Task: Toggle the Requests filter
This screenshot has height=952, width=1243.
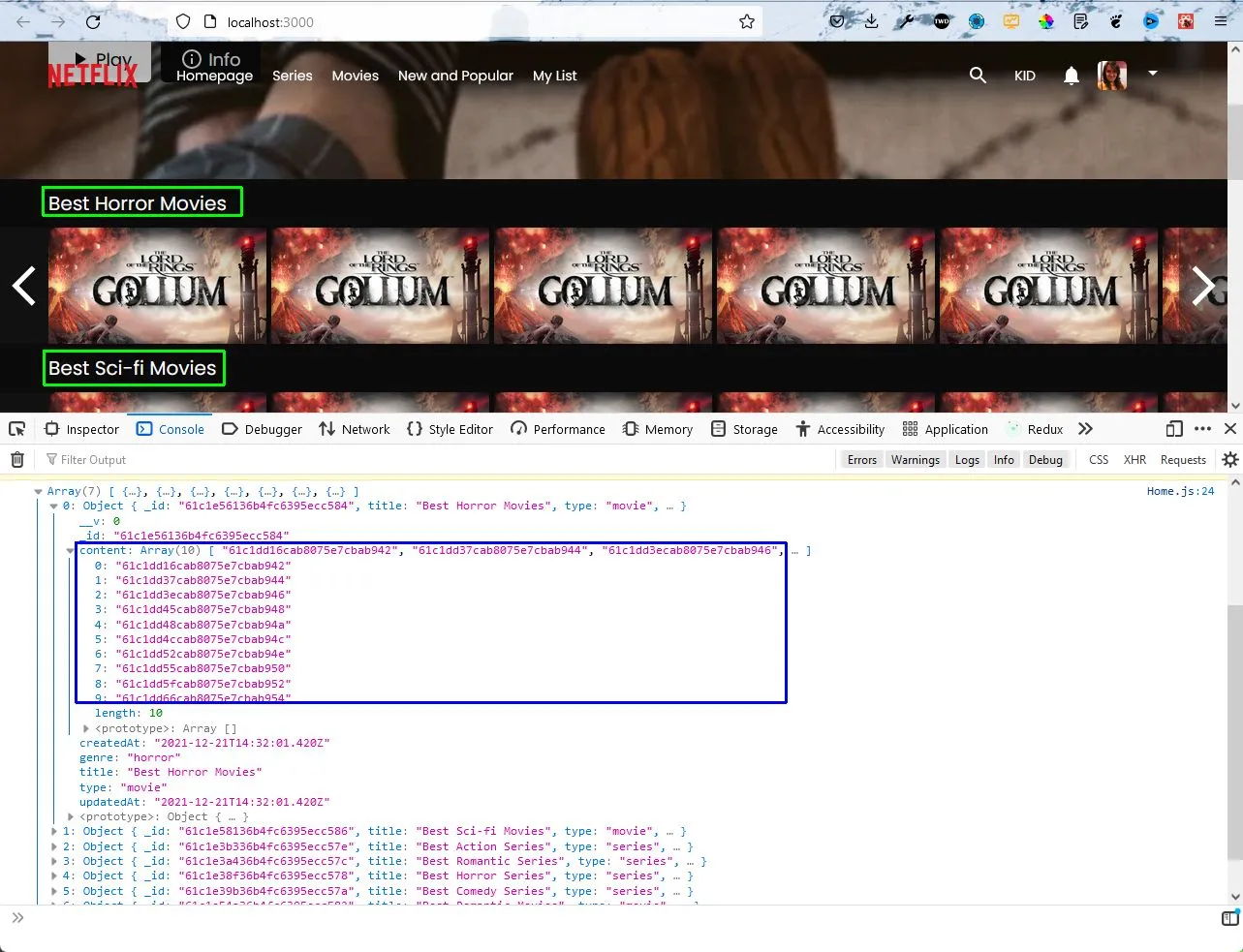Action: 1183,460
